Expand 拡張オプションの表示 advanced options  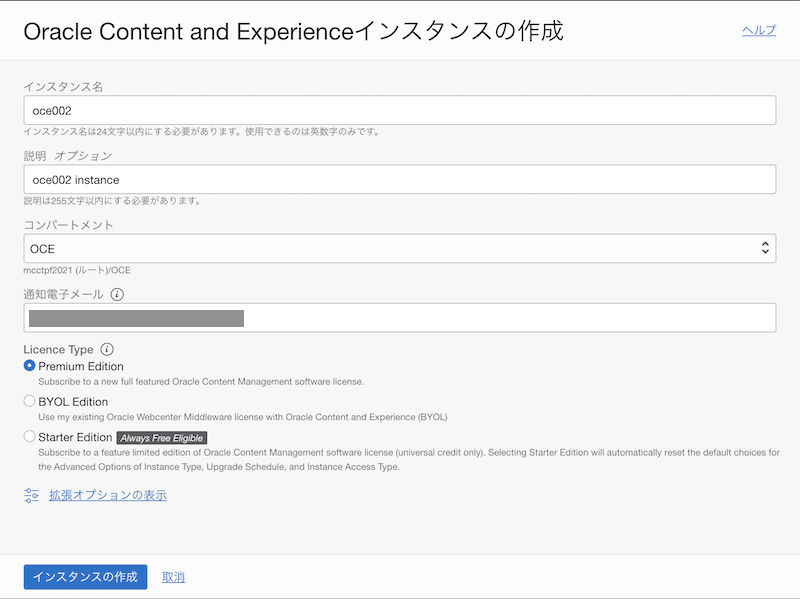pyautogui.click(x=108, y=495)
